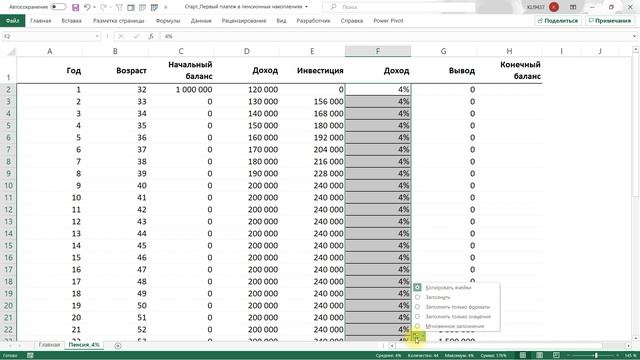The width and height of the screenshot is (640, 360).
Task: Switch to the Главная sheet tab
Action: click(x=49, y=345)
